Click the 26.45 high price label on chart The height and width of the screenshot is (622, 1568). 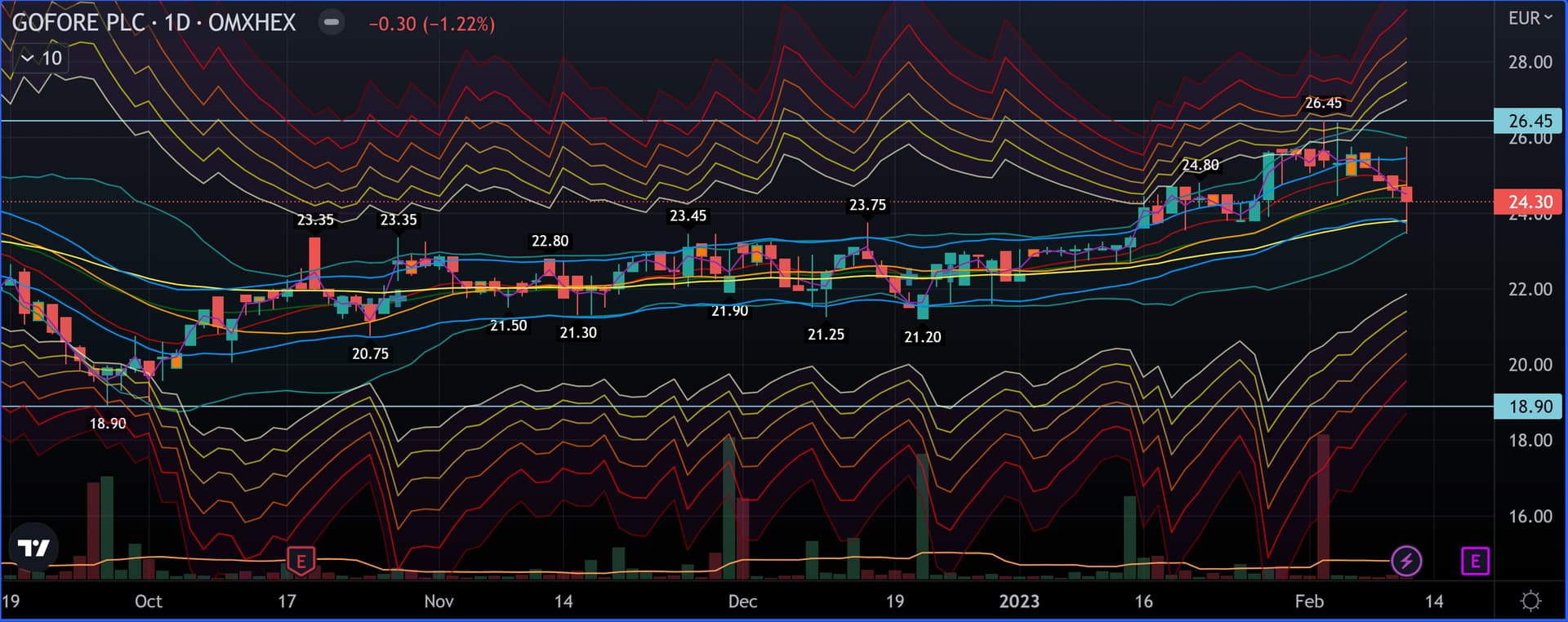[x=1322, y=103]
